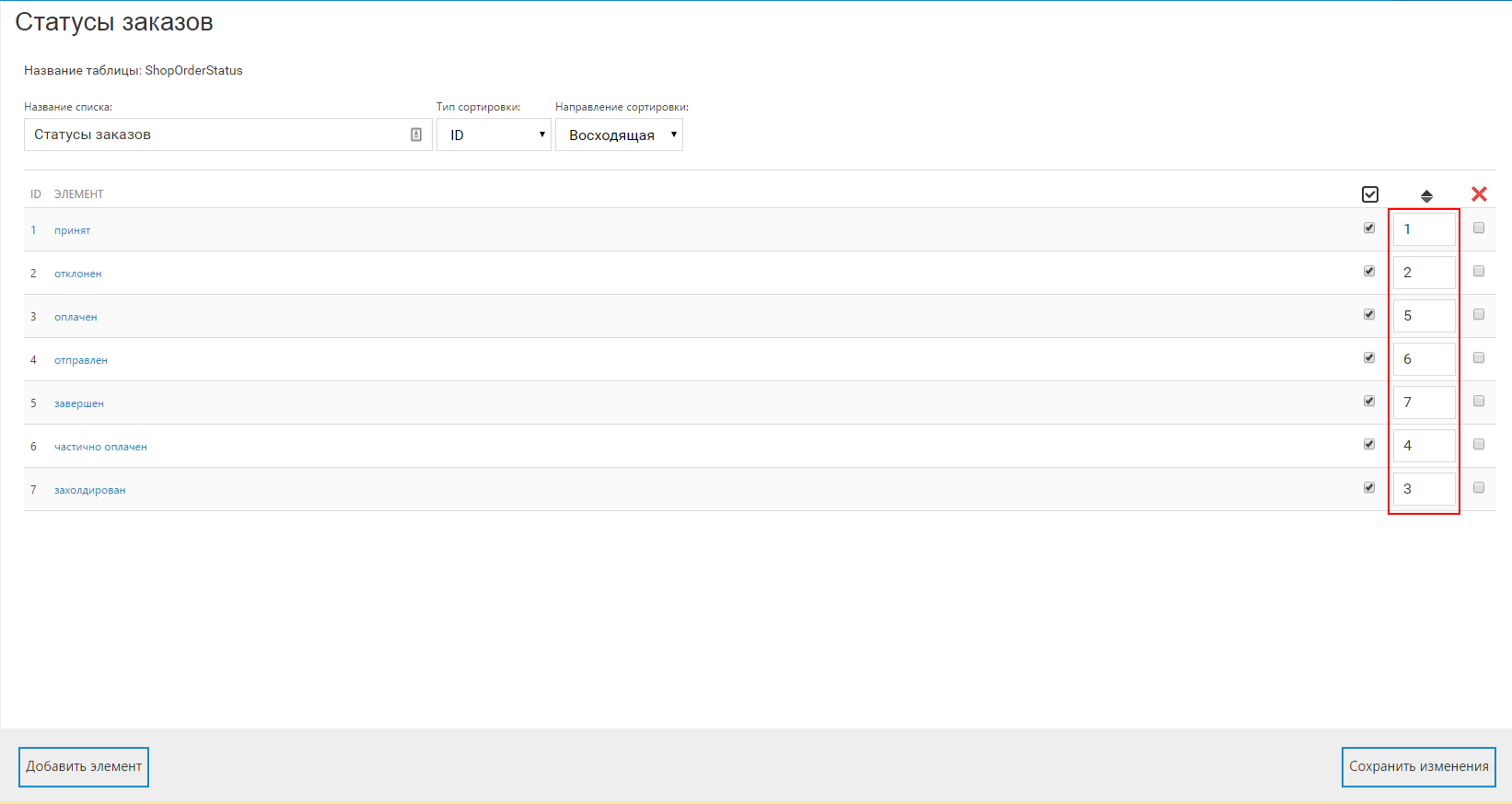1512x804 pixels.
Task: Click the checkmark column header icon
Action: coord(1369,194)
